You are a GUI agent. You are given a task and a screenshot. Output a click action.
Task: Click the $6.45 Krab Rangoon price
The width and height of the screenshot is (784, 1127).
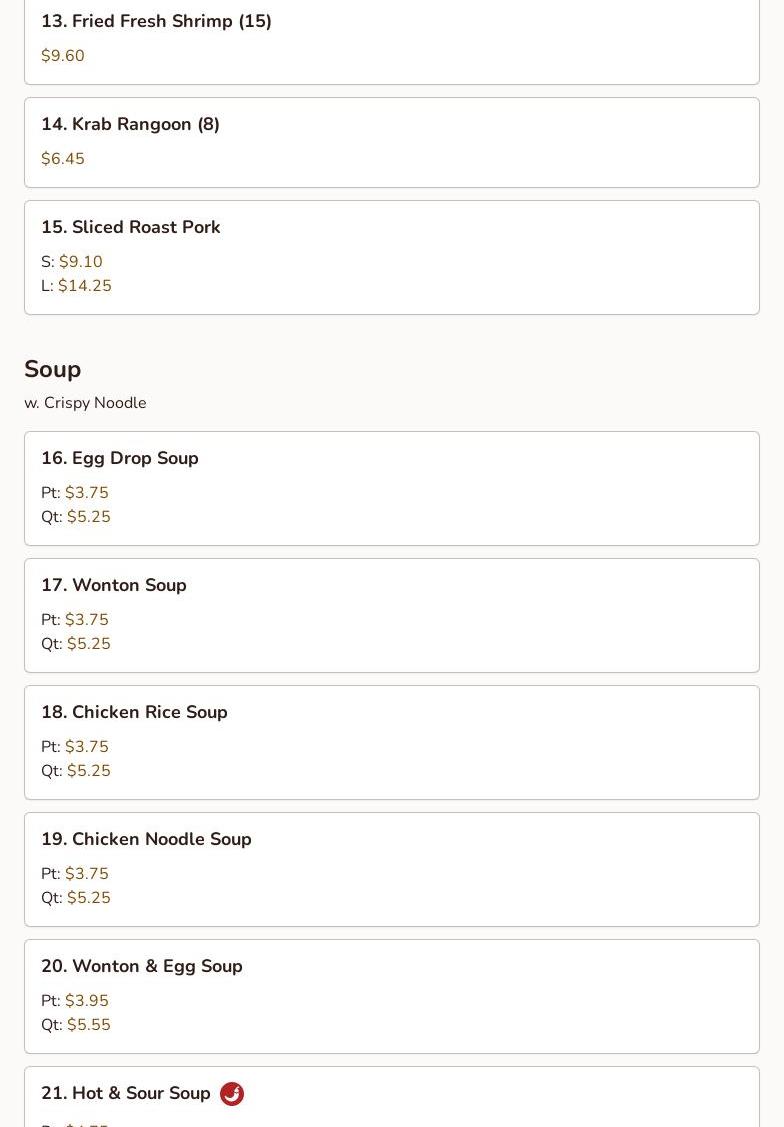coord(63,159)
